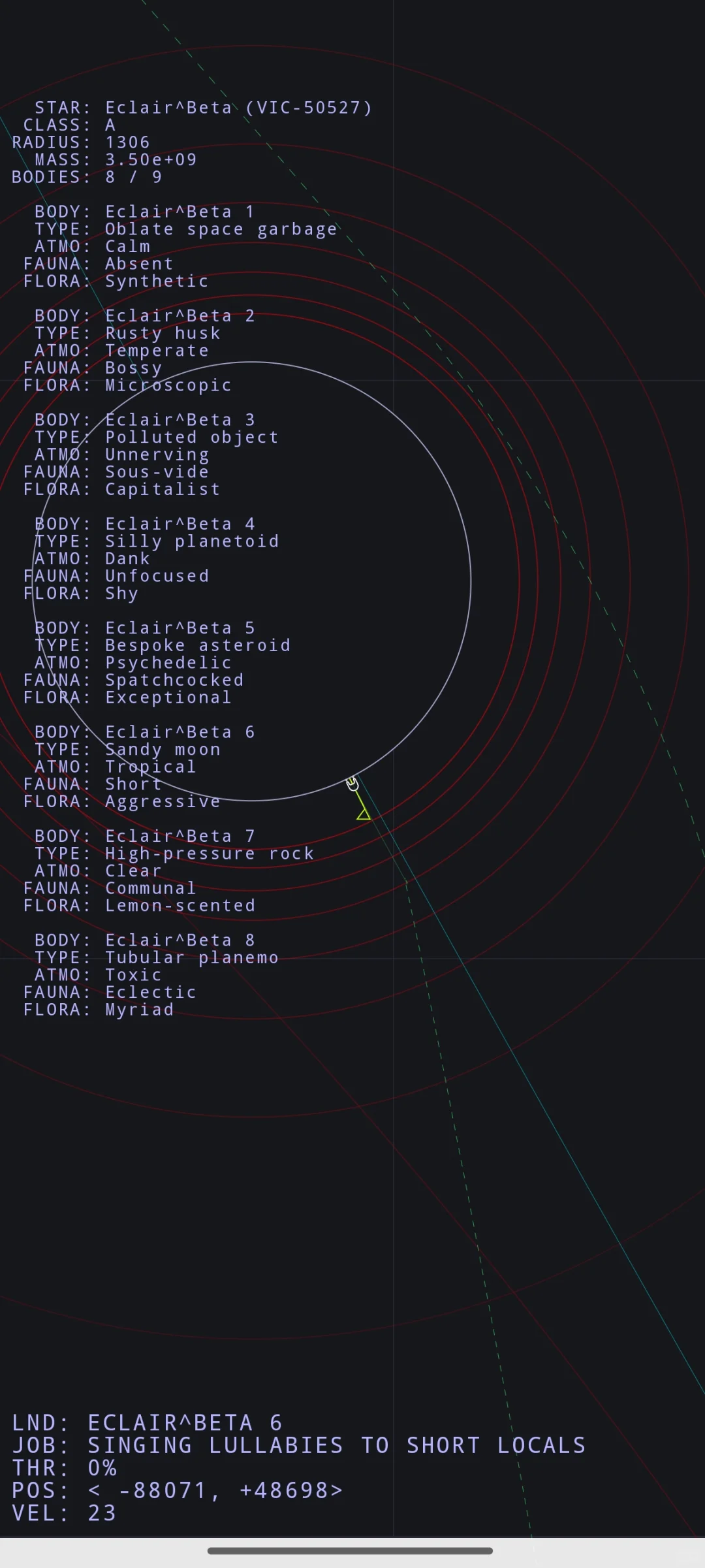This screenshot has height=1568, width=705.
Task: Click the fauna value Communal
Action: click(x=151, y=888)
